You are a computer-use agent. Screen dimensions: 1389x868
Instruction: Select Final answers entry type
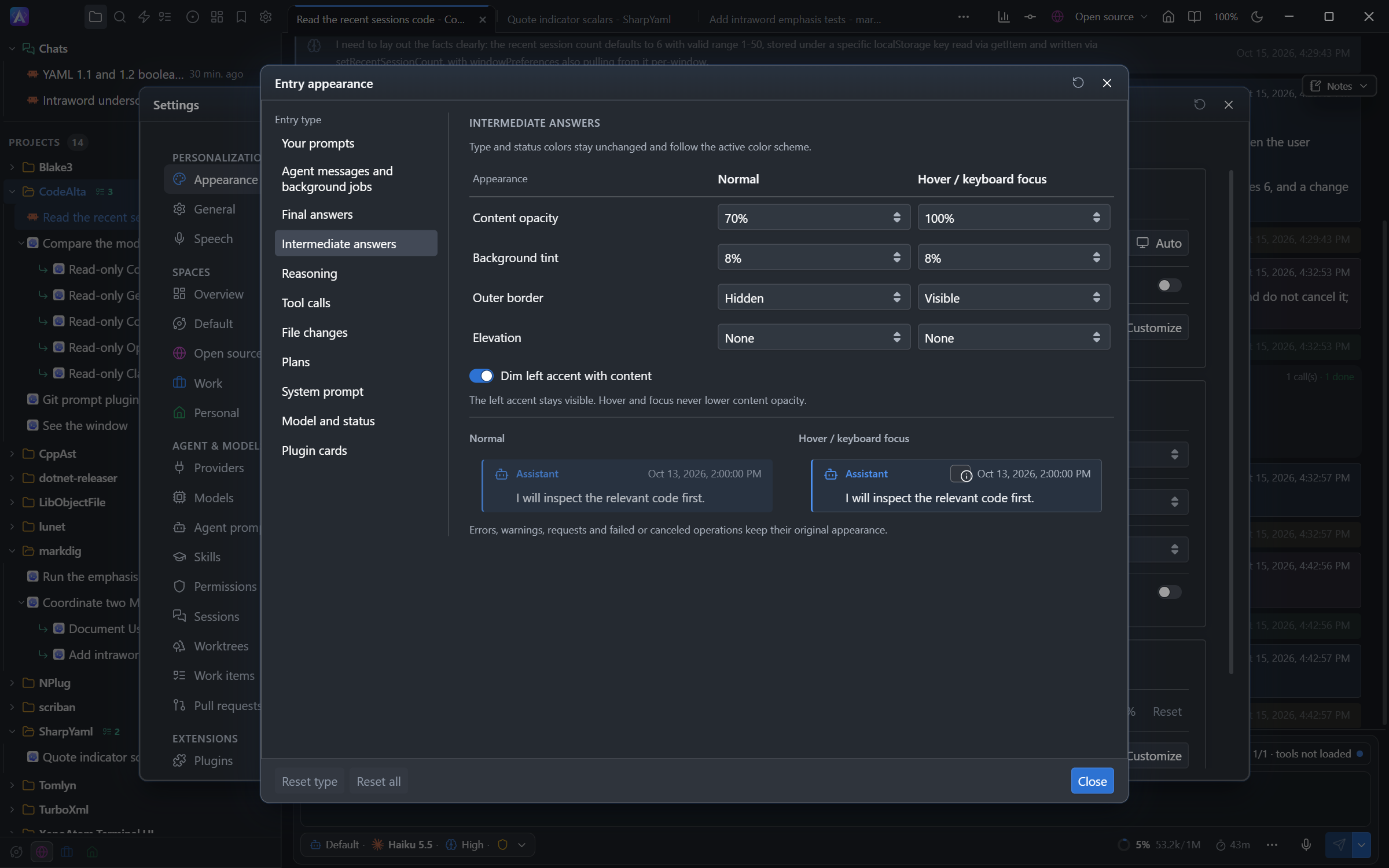click(x=355, y=214)
